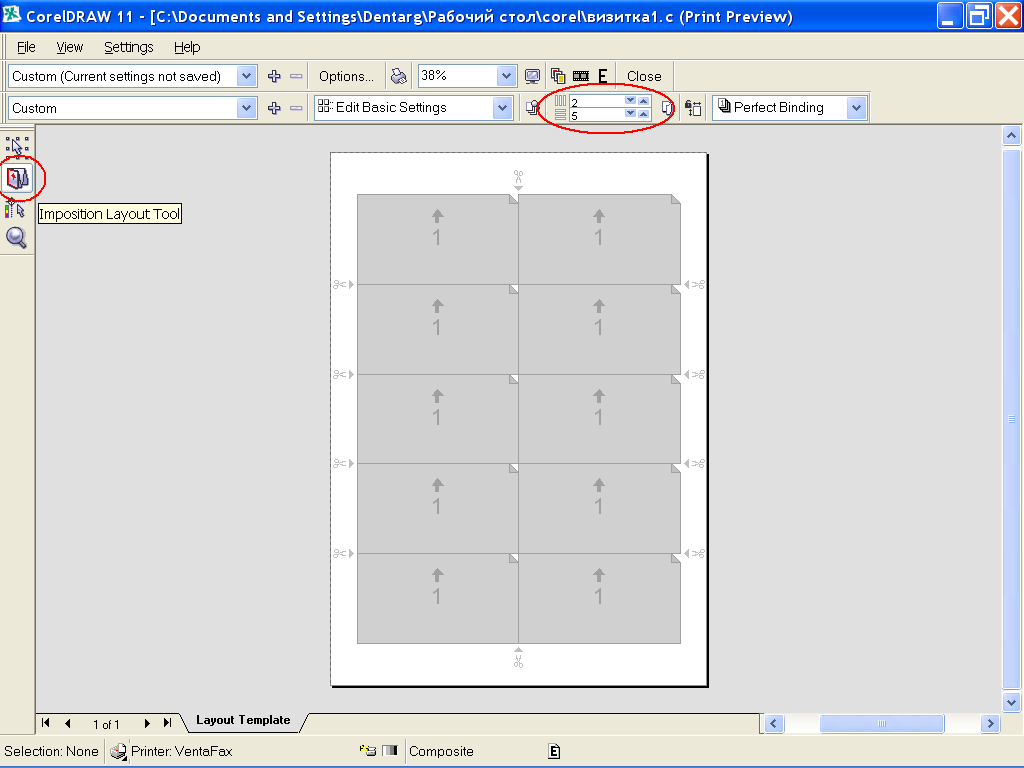1024x768 pixels.
Task: Decrease the rows down value 5
Action: [x=630, y=114]
